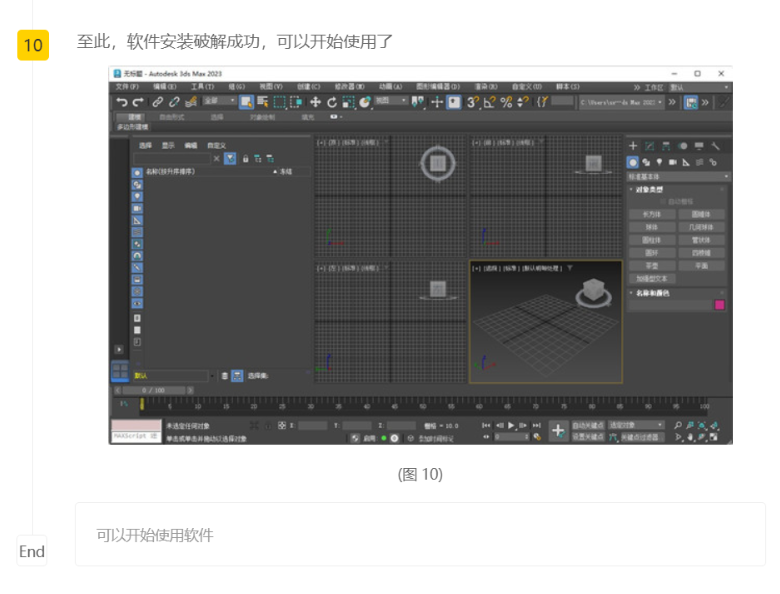780x594 pixels.
Task: Click the magenta object color swatch
Action: point(719,305)
